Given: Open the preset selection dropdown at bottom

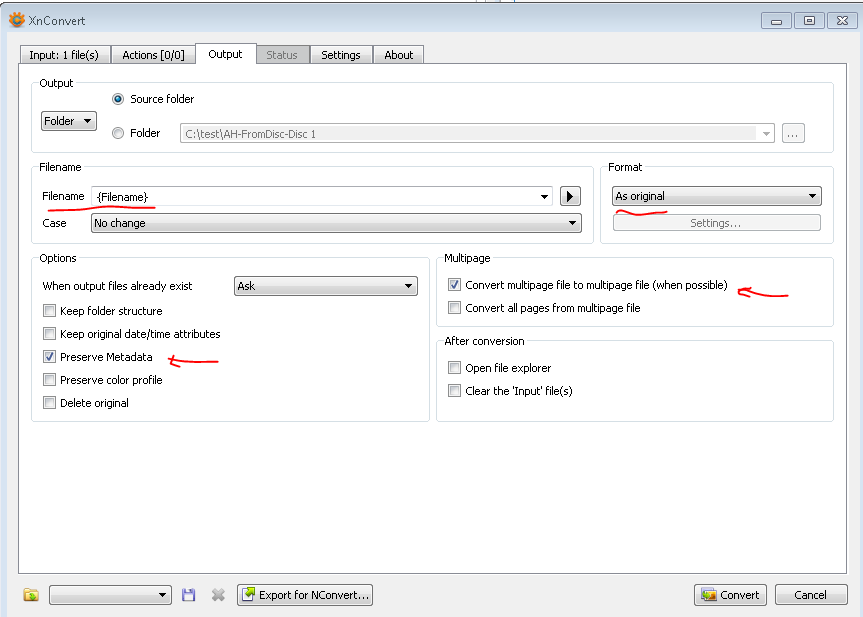Looking at the screenshot, I should pyautogui.click(x=110, y=595).
